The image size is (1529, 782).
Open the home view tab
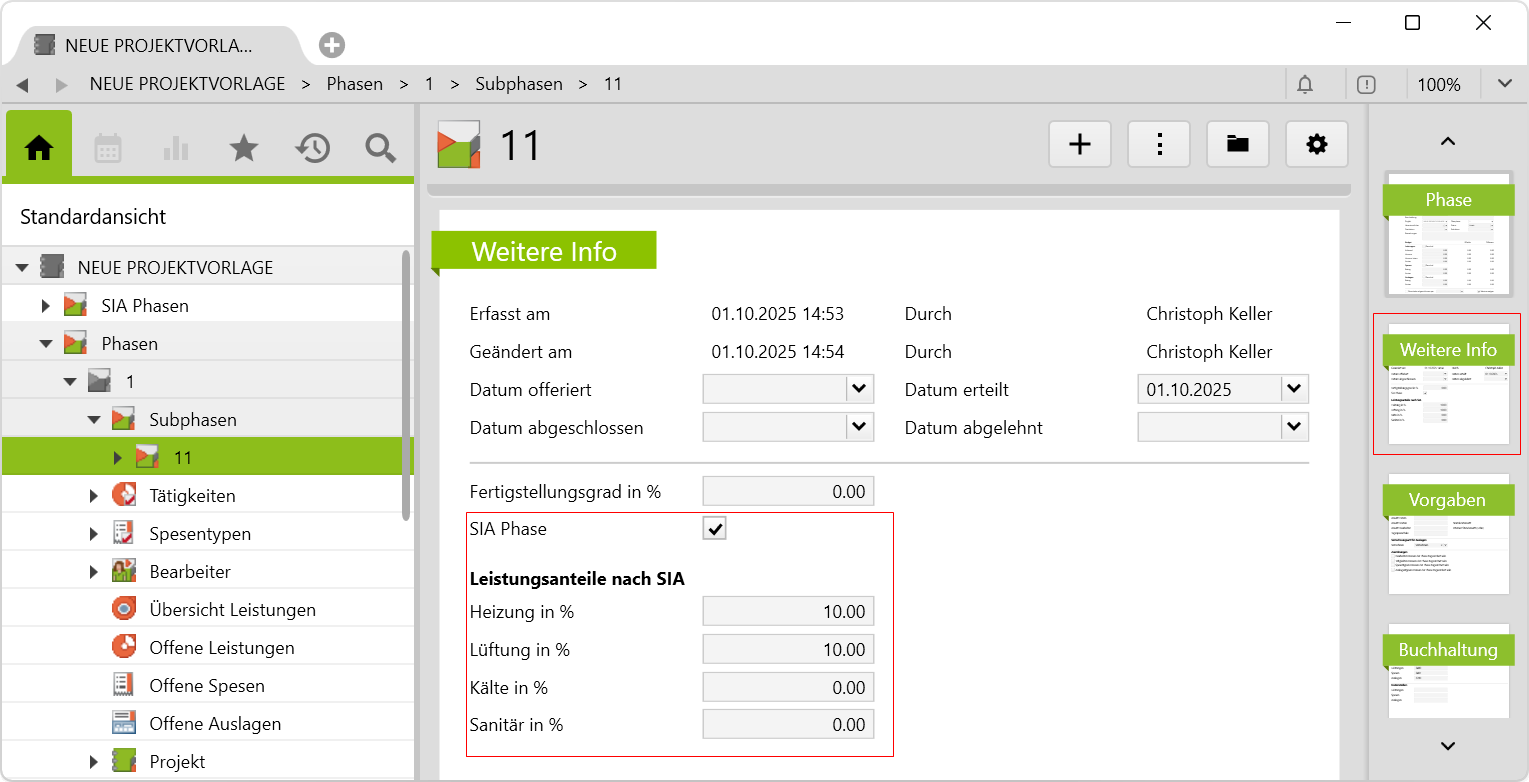point(39,148)
